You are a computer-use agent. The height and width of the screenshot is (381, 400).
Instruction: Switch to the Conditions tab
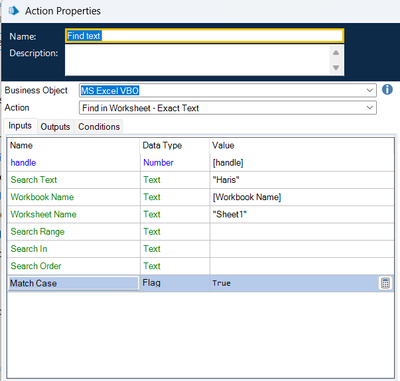click(99, 127)
